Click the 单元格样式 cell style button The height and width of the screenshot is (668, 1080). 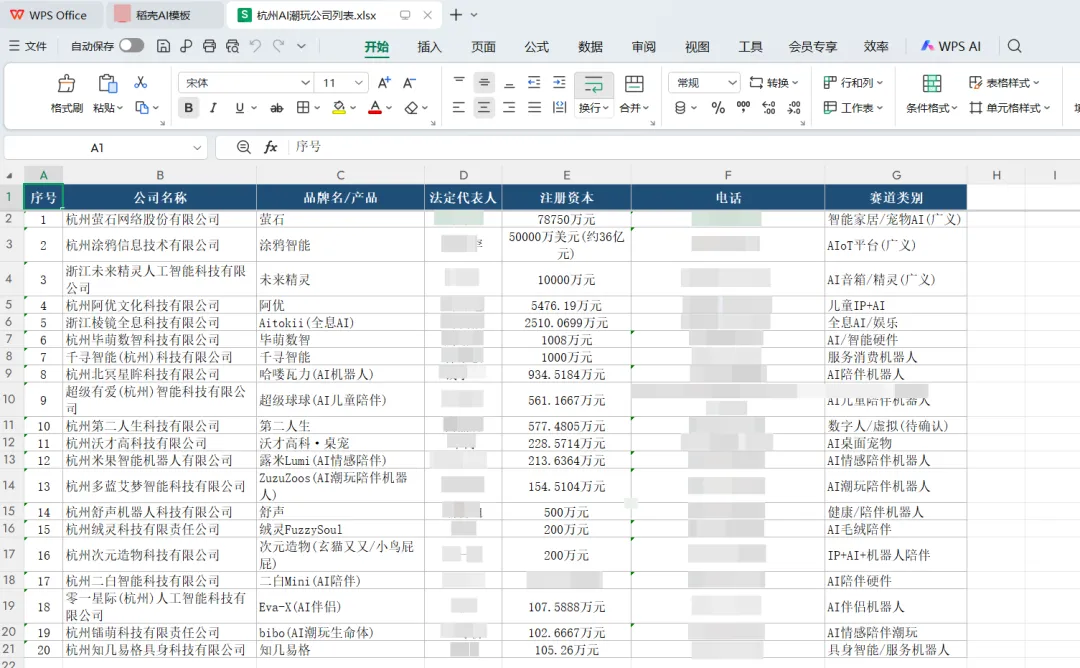coord(1010,108)
